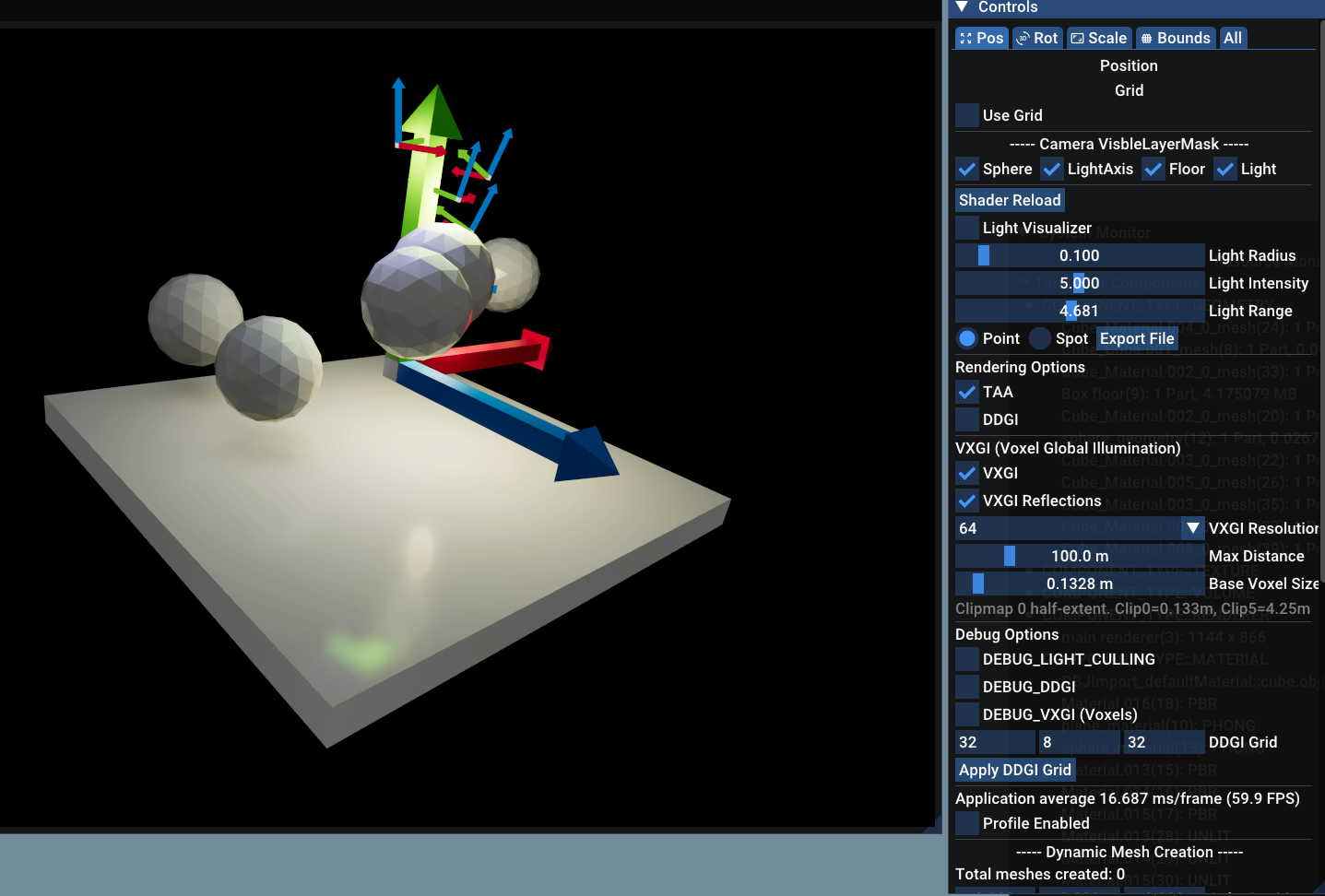
Task: Click the green up-axis arrow gizmo
Action: (x=425, y=157)
